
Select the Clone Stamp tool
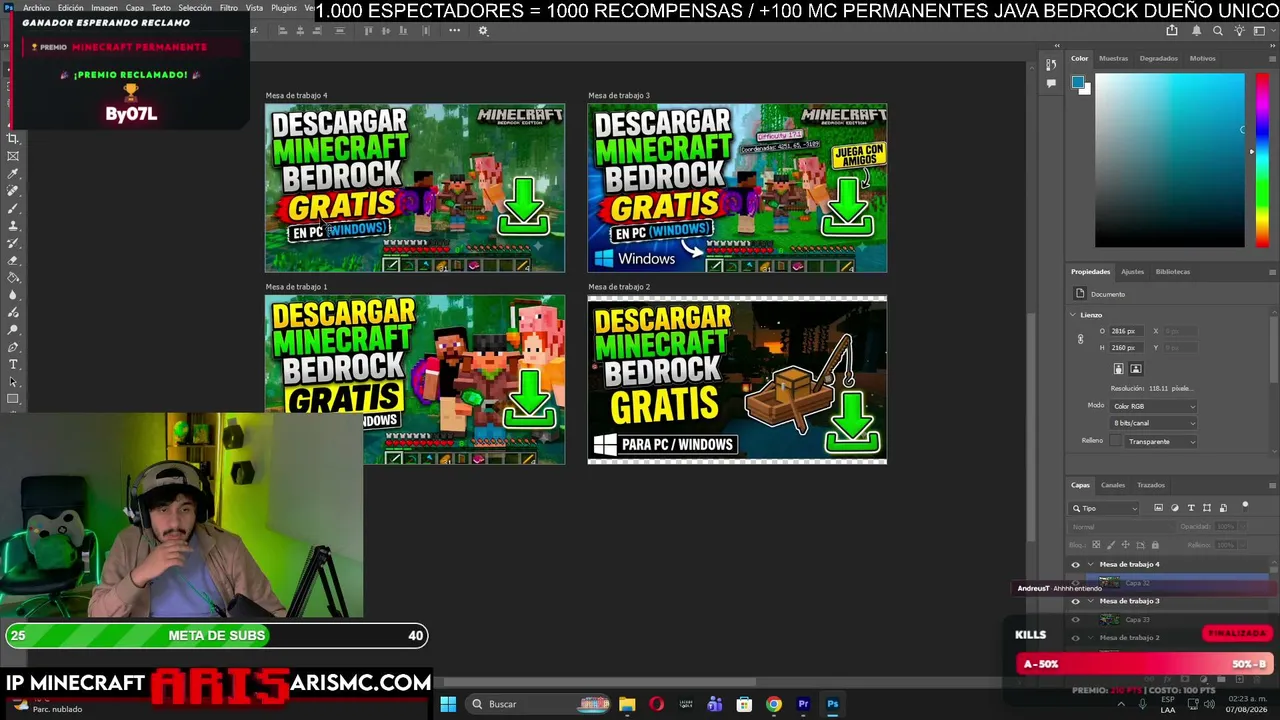(13, 226)
